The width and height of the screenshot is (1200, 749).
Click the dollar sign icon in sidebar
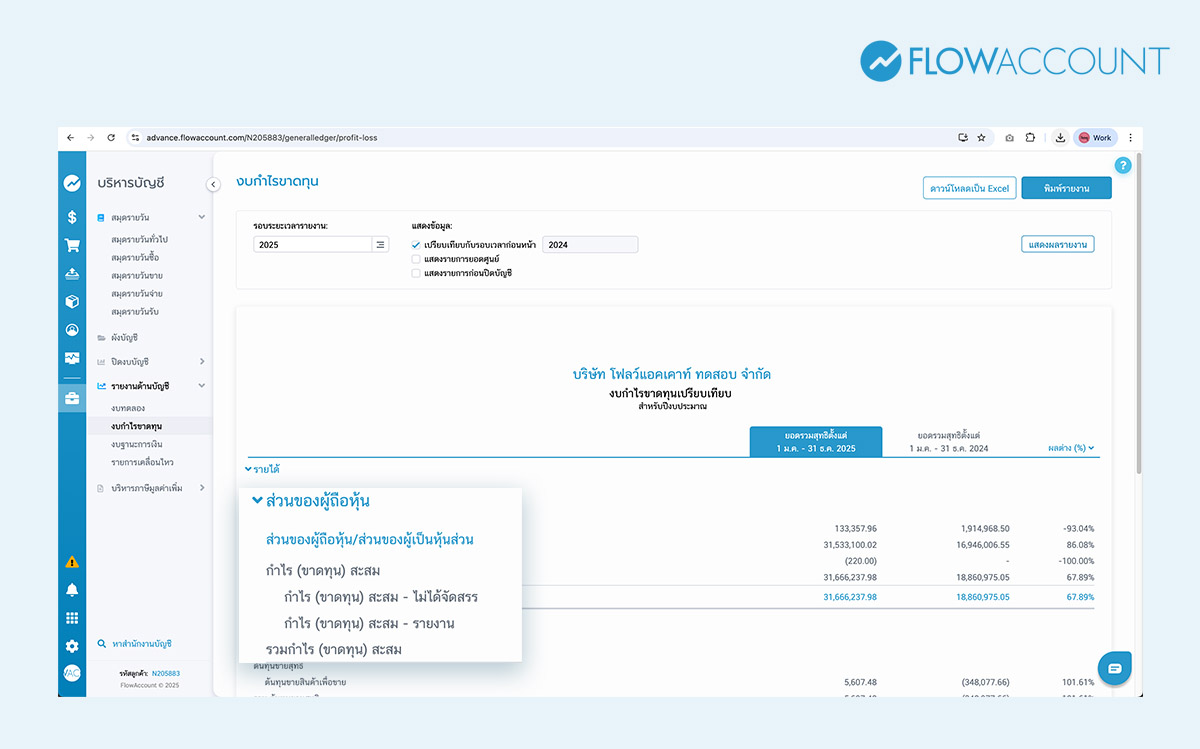(x=72, y=217)
